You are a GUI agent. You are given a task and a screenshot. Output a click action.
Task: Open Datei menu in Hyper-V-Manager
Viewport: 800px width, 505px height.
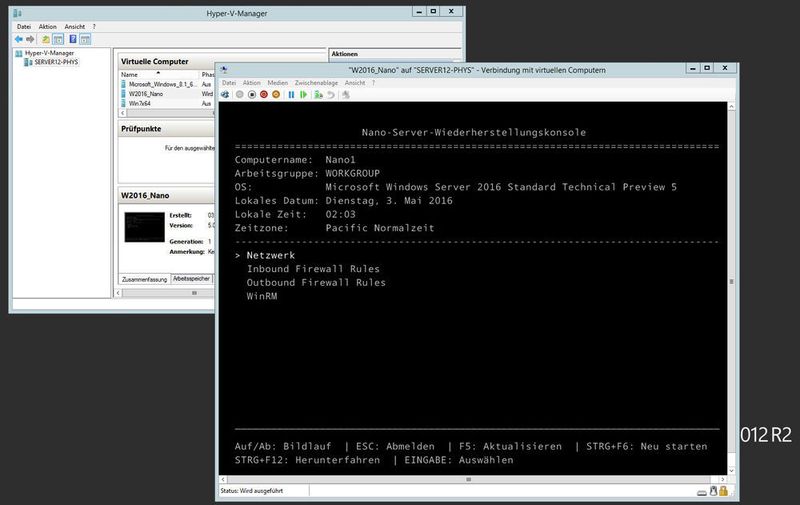24,27
